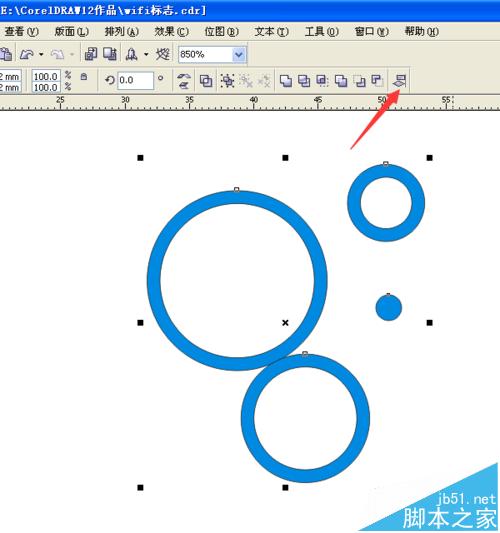Open the 帮助(H) menu
Viewport: 500px width, 533px height.
coord(421,32)
